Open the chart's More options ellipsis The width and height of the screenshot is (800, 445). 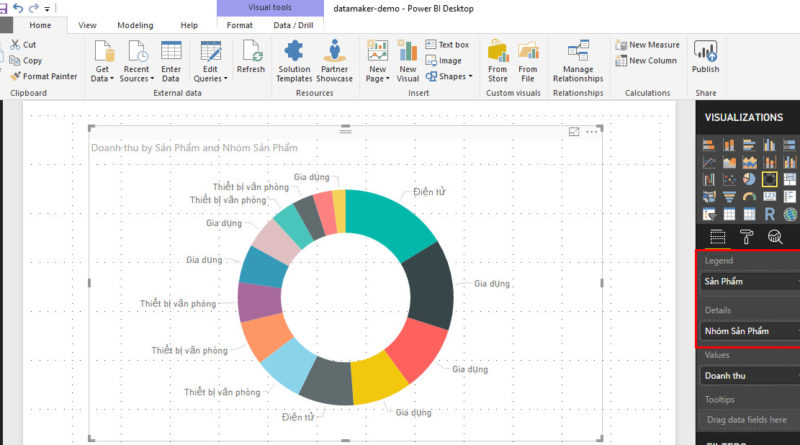coord(592,132)
